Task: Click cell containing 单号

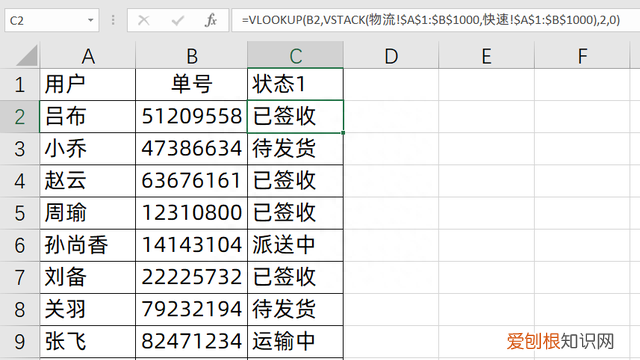Action: [x=191, y=84]
